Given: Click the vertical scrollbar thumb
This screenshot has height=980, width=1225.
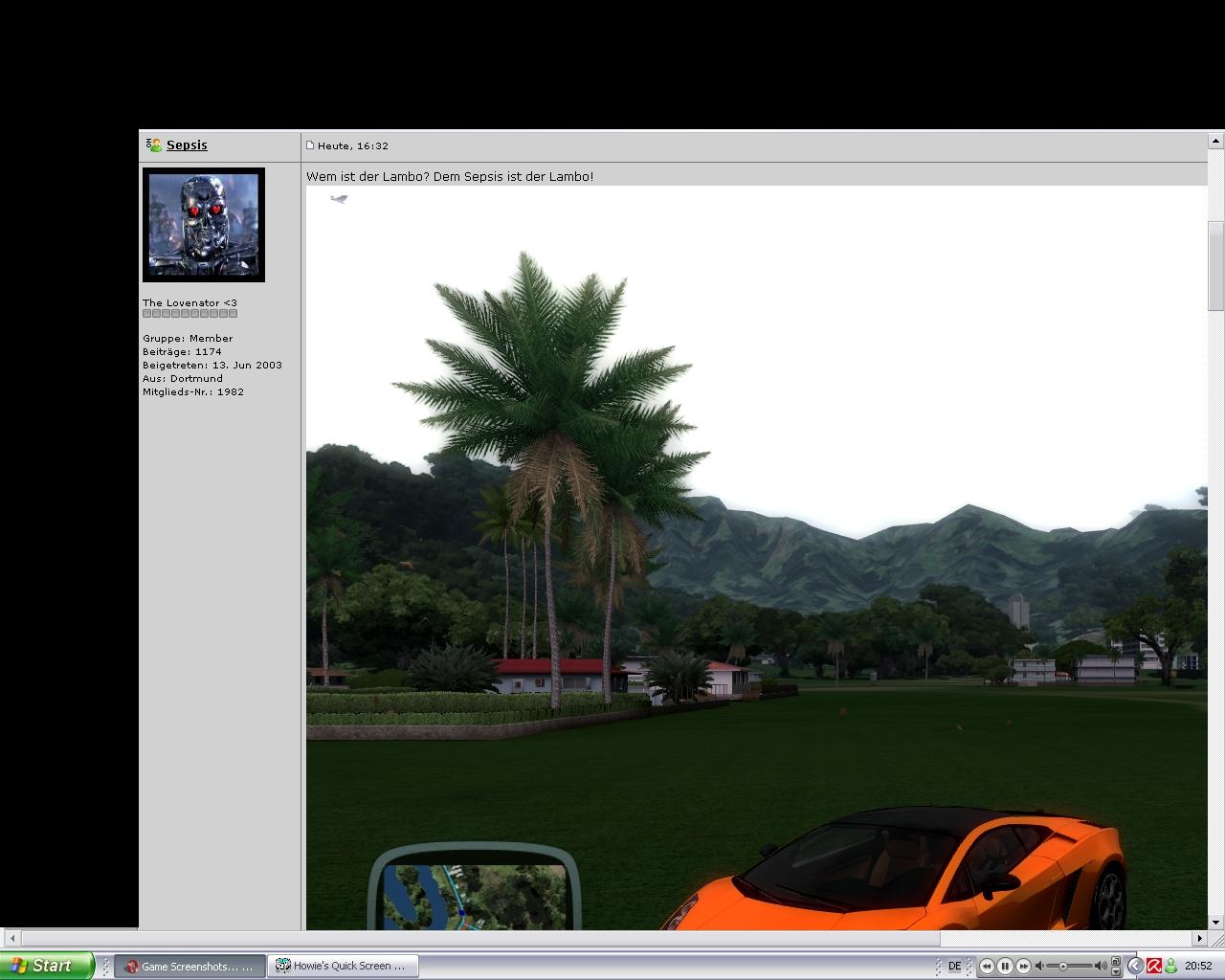Looking at the screenshot, I should (1215, 266).
